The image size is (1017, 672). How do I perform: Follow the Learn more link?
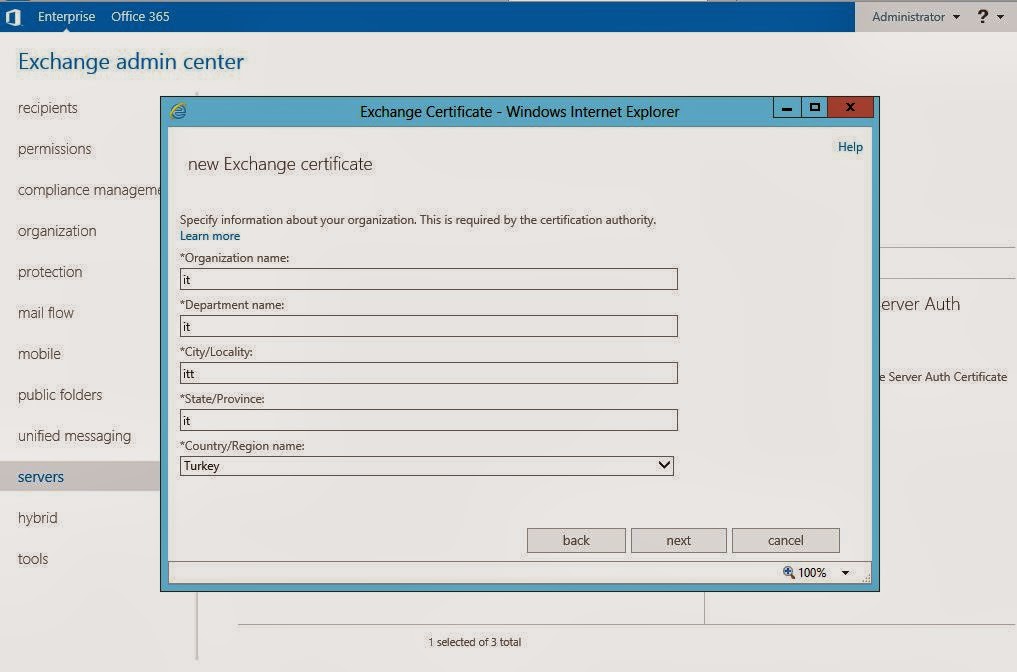pyautogui.click(x=210, y=236)
